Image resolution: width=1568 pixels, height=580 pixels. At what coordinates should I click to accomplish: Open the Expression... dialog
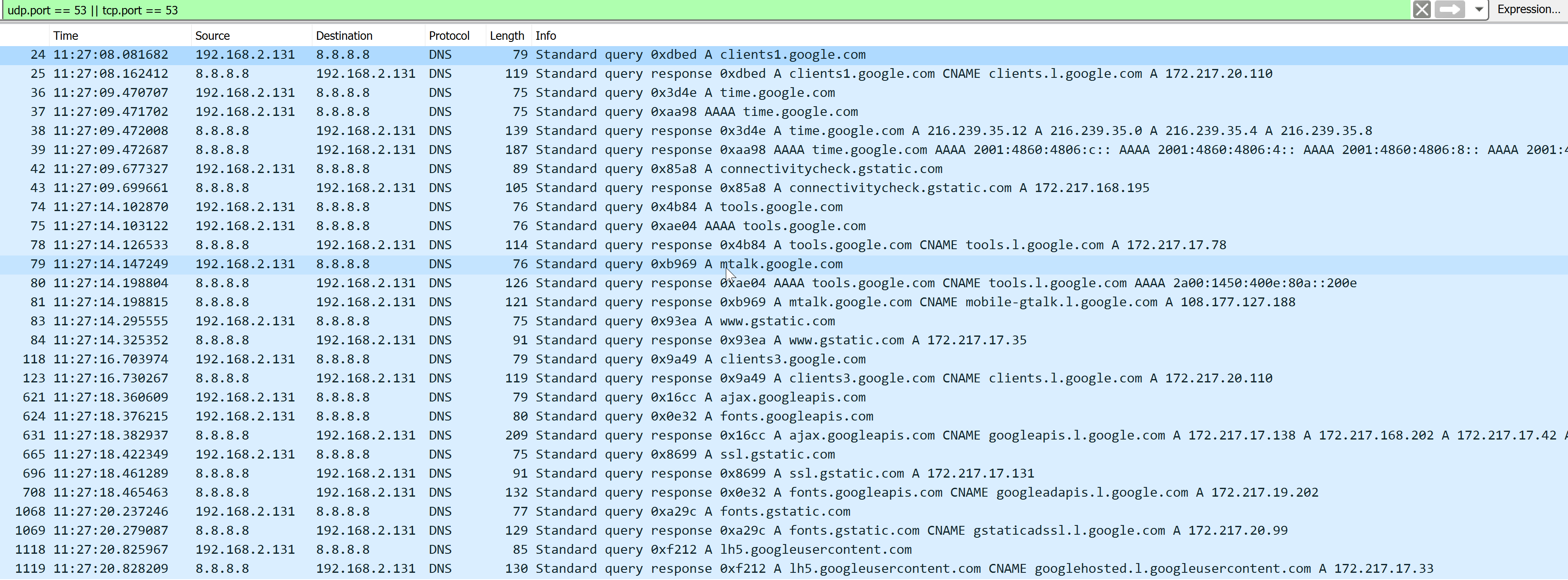click(1528, 10)
